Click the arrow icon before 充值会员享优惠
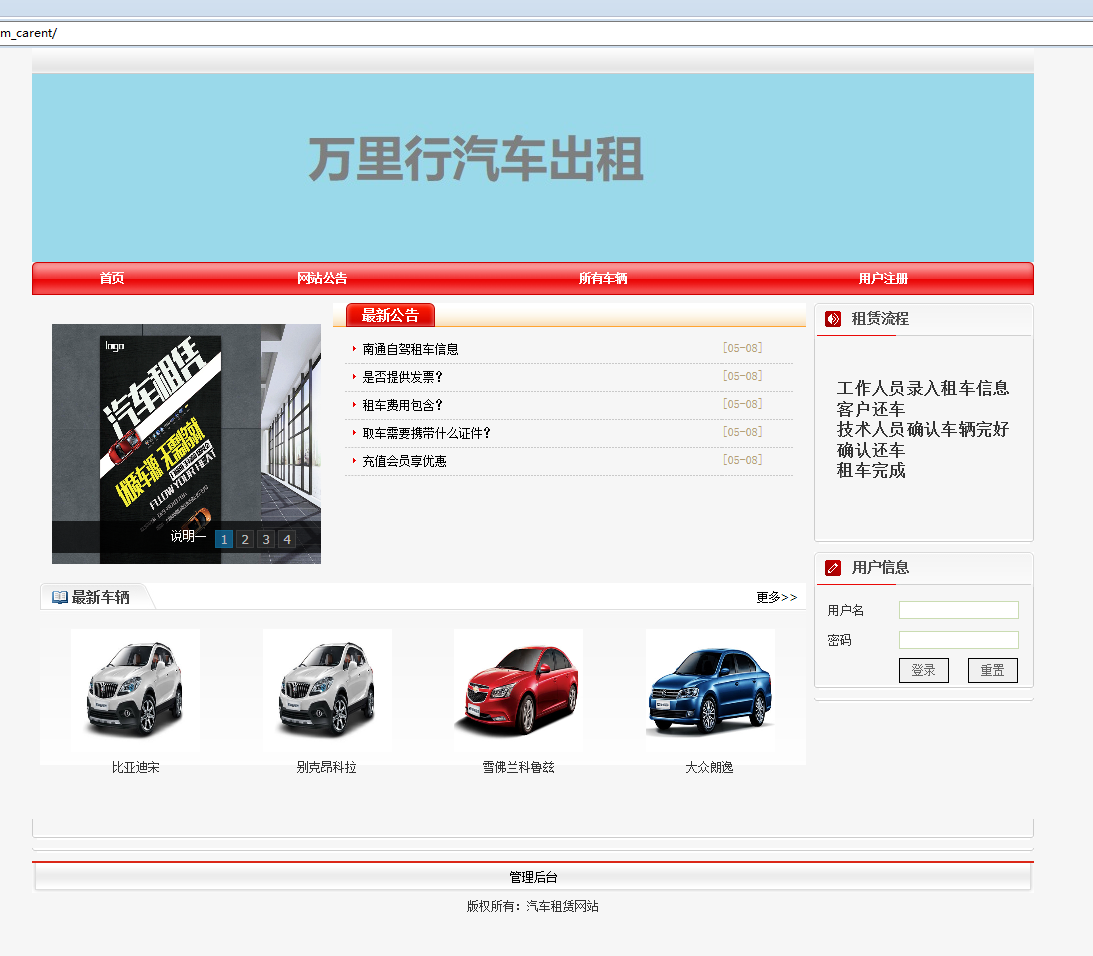 click(x=352, y=461)
